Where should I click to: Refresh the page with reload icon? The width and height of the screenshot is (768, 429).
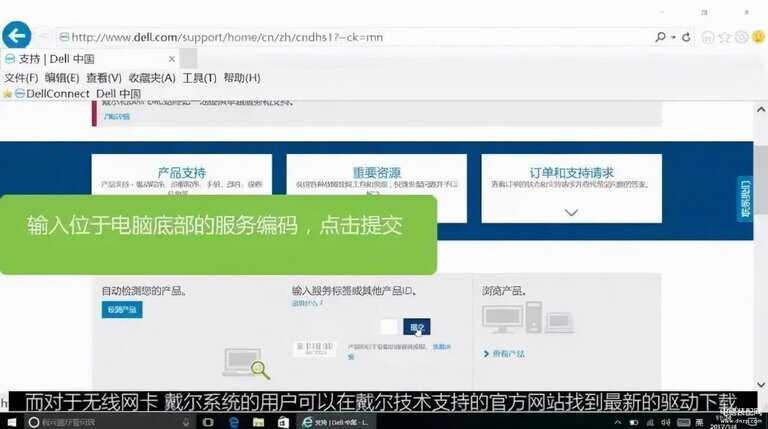coord(686,37)
